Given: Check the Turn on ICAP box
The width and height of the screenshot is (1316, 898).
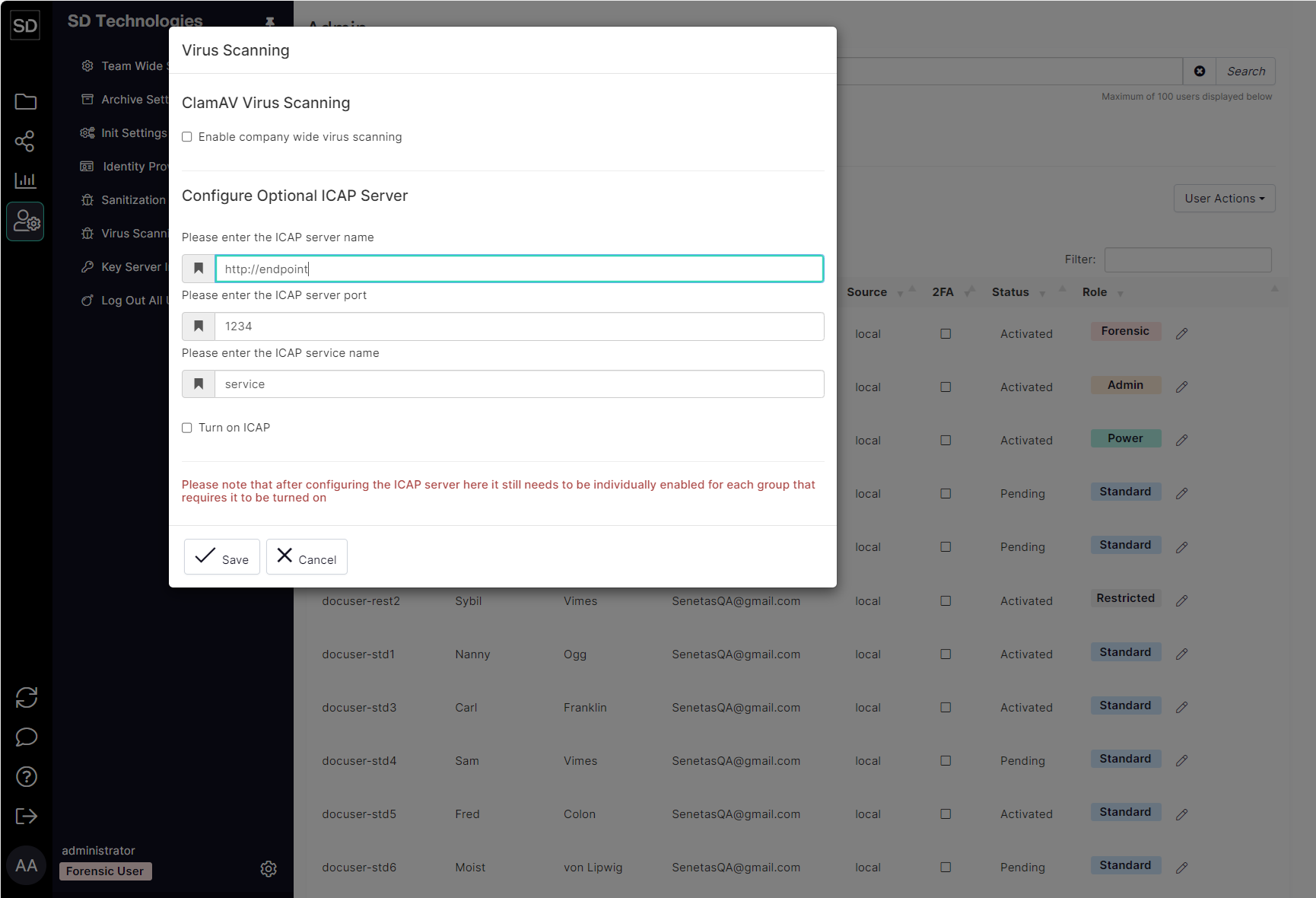Looking at the screenshot, I should [187, 428].
